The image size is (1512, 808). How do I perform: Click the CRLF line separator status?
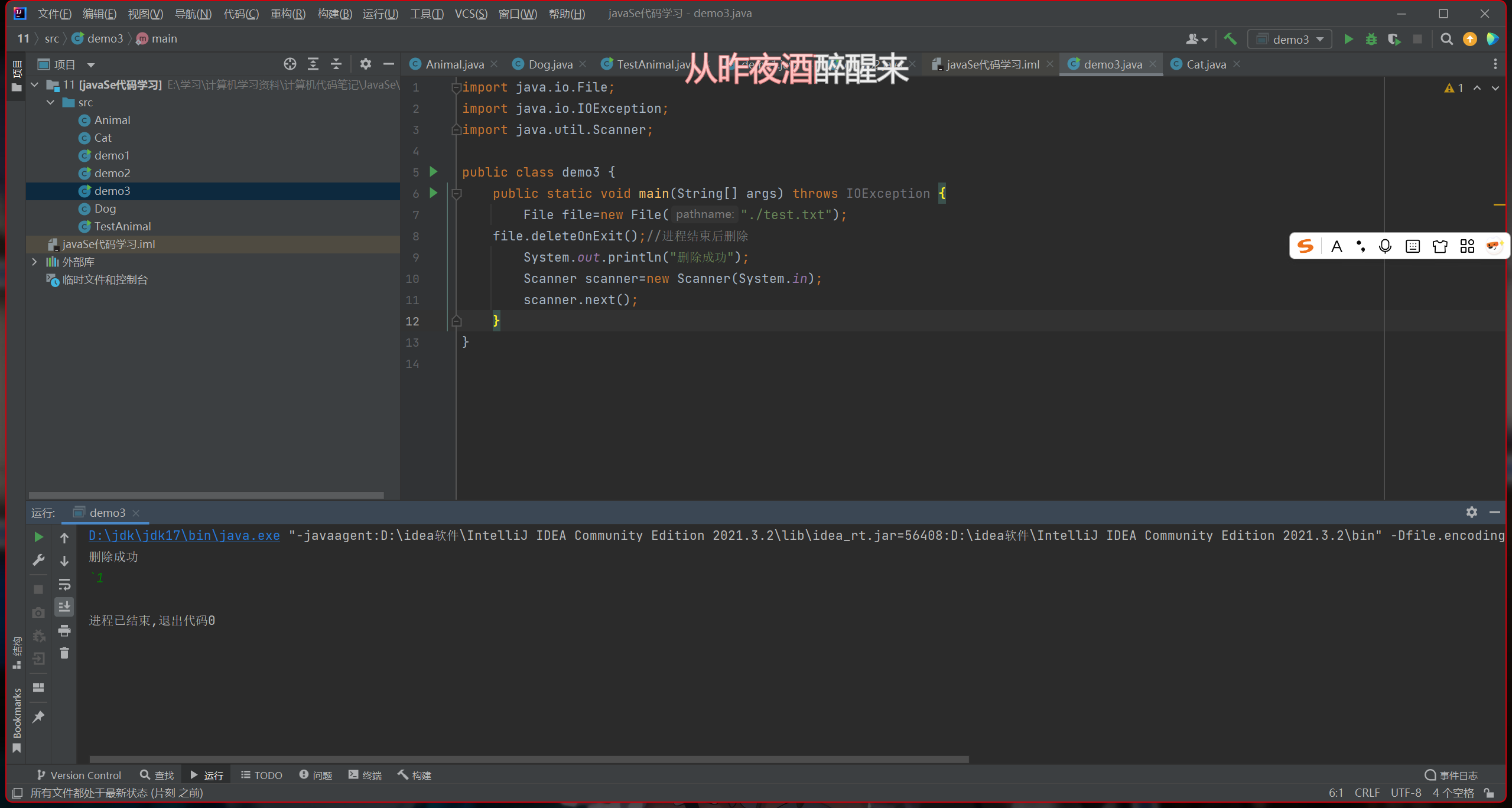pyautogui.click(x=1367, y=793)
